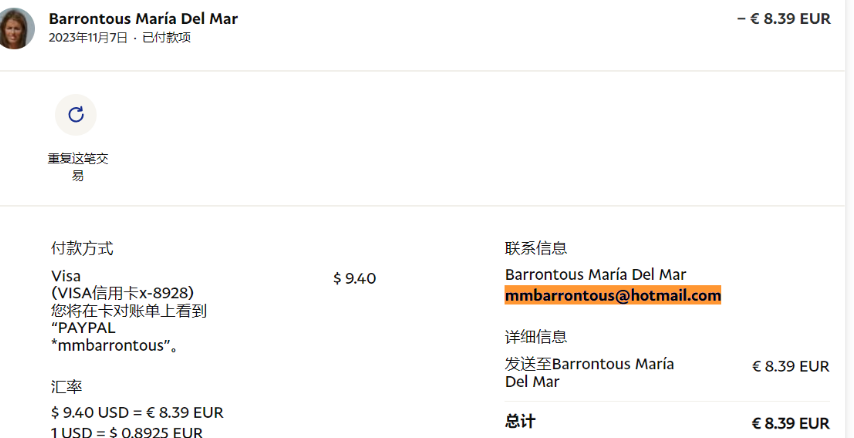
Task: Click the 详细信息 details heading
Action: point(536,337)
